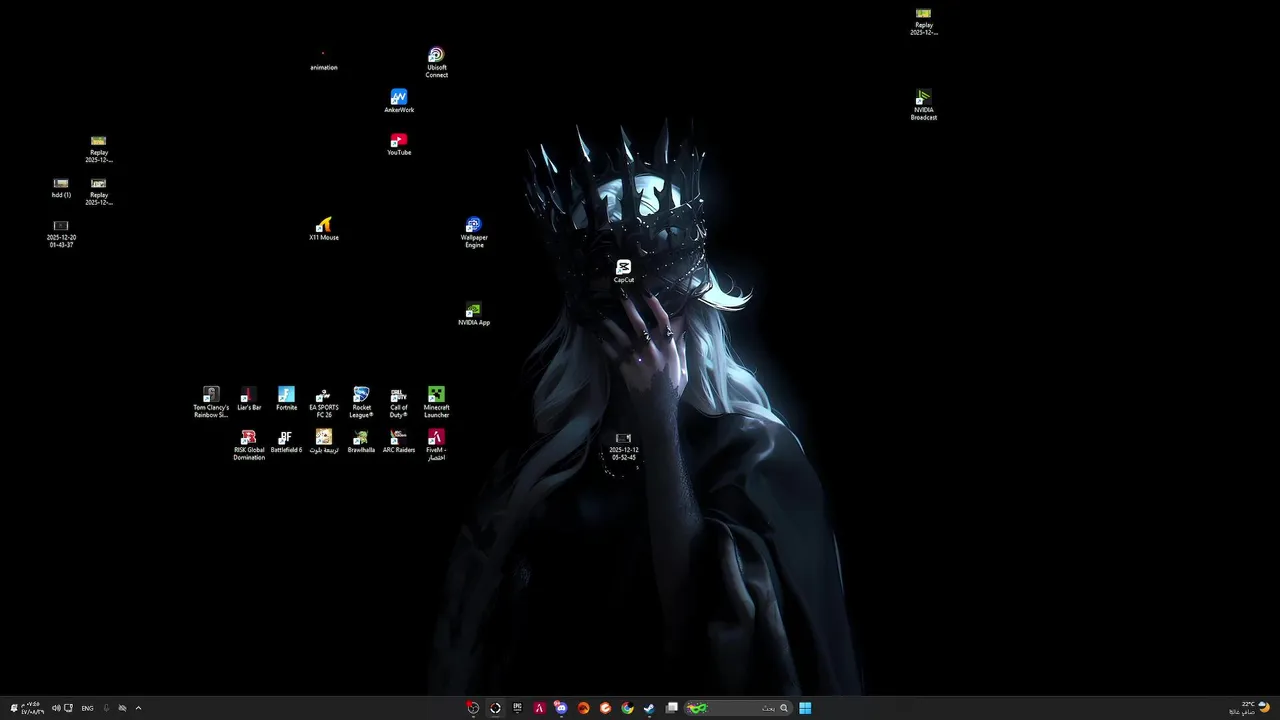Launch RISK Global Domination shortcut

point(249,445)
